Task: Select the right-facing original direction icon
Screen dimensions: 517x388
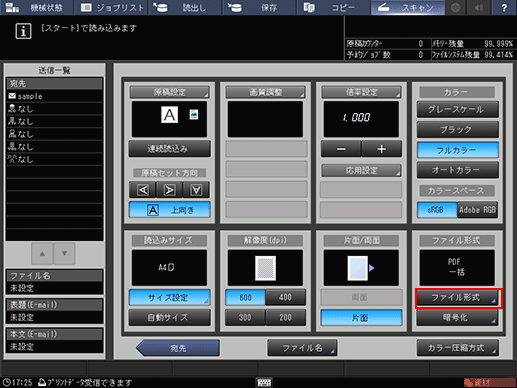Action: click(169, 190)
